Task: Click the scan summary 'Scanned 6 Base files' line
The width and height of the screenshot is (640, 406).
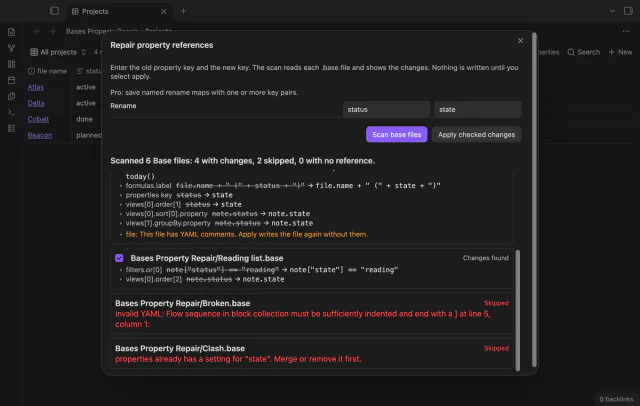Action: (x=242, y=161)
